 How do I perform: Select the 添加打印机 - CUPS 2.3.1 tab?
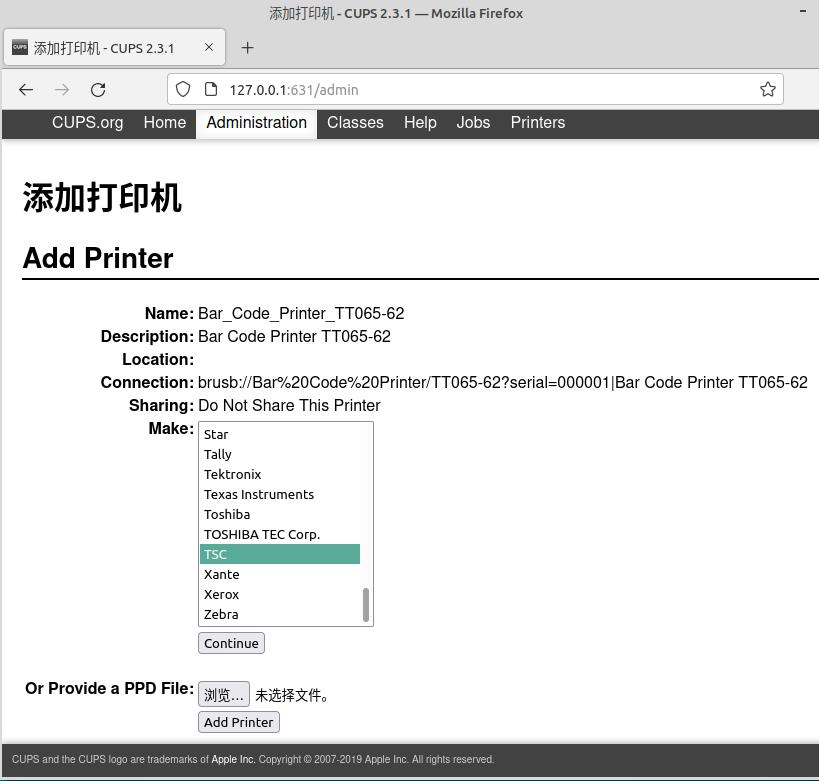click(114, 48)
